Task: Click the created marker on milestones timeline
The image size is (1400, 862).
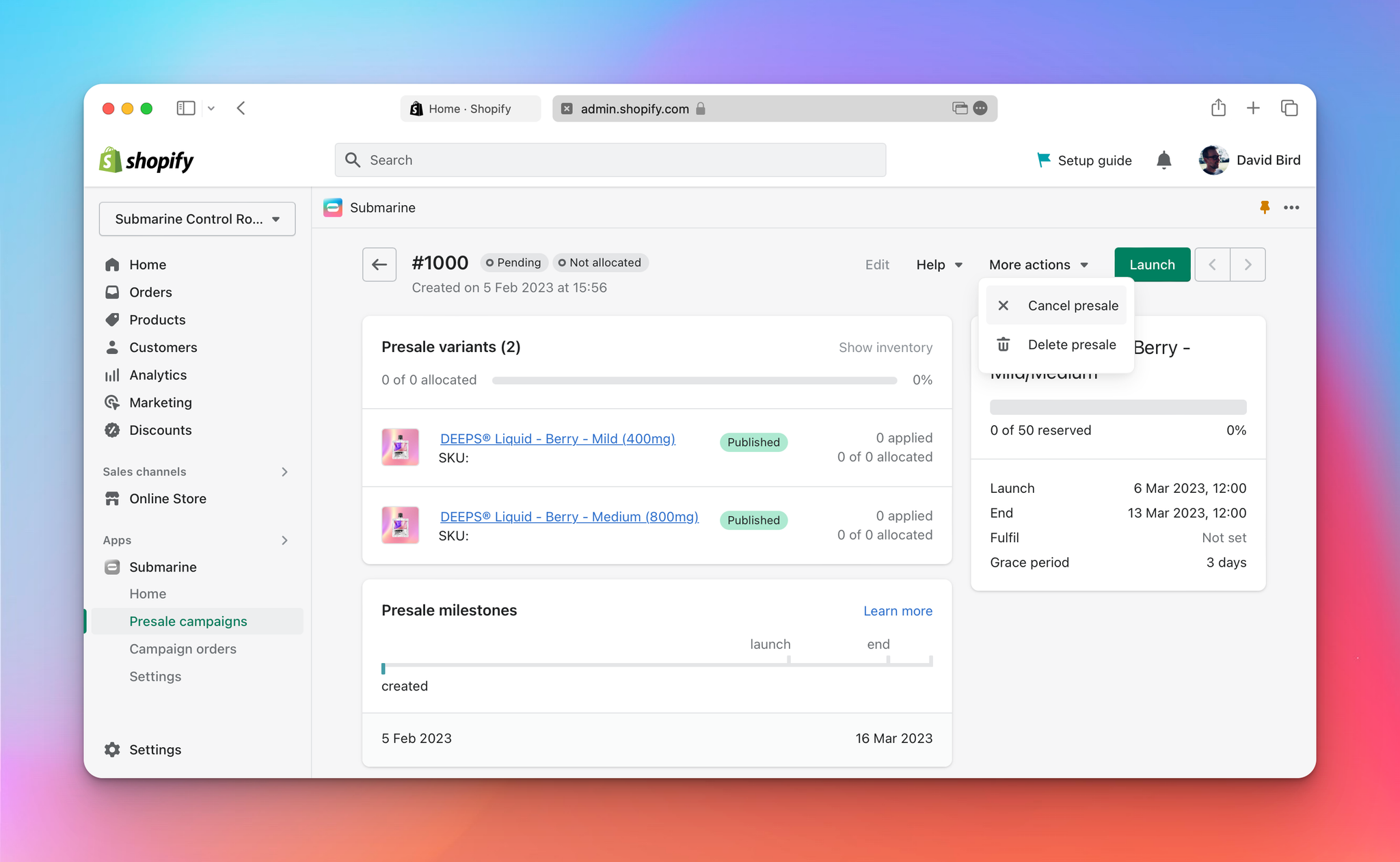Action: coord(383,668)
